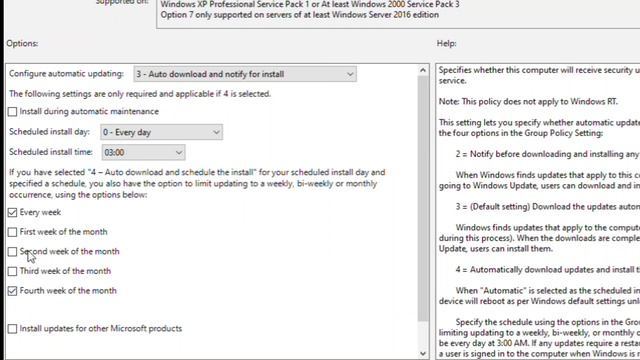Open the Scheduled install day dropdown
Screen dimensions: 640x360
tap(162, 132)
